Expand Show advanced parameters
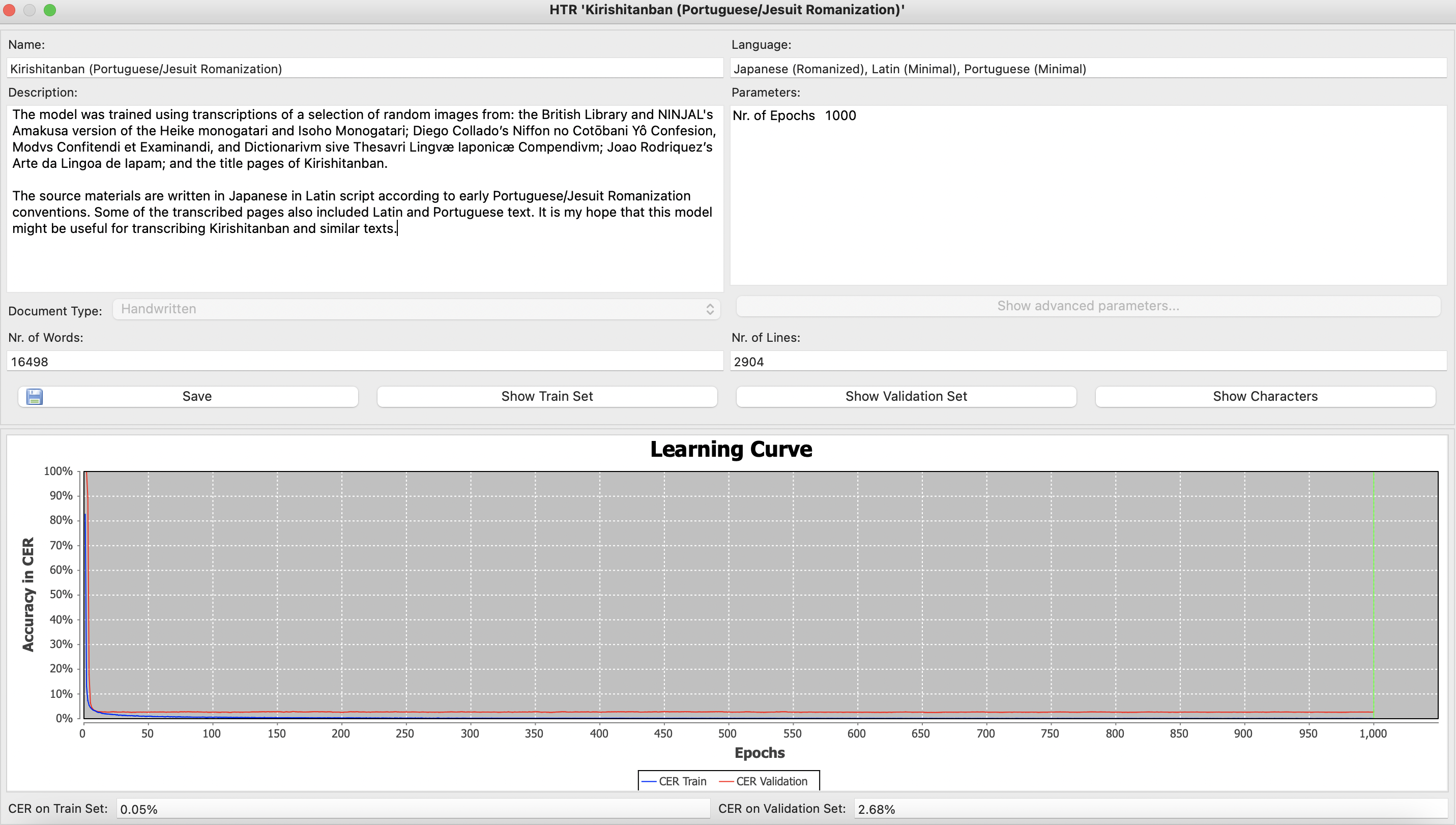The height and width of the screenshot is (825, 1456). pos(1088,307)
